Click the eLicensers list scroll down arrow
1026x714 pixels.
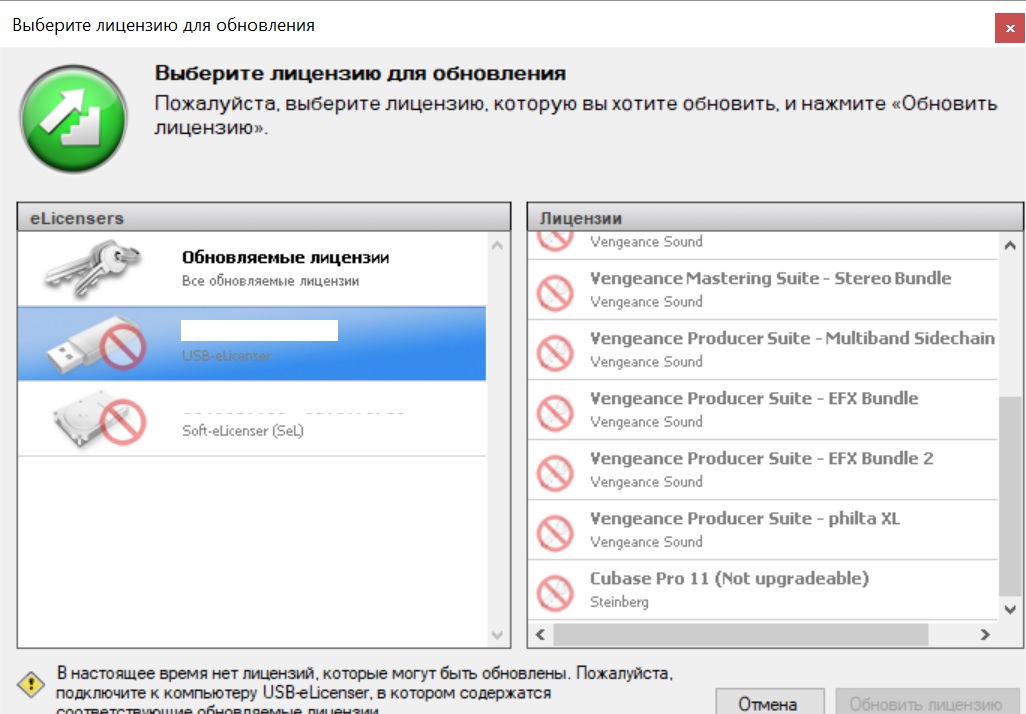click(x=497, y=635)
